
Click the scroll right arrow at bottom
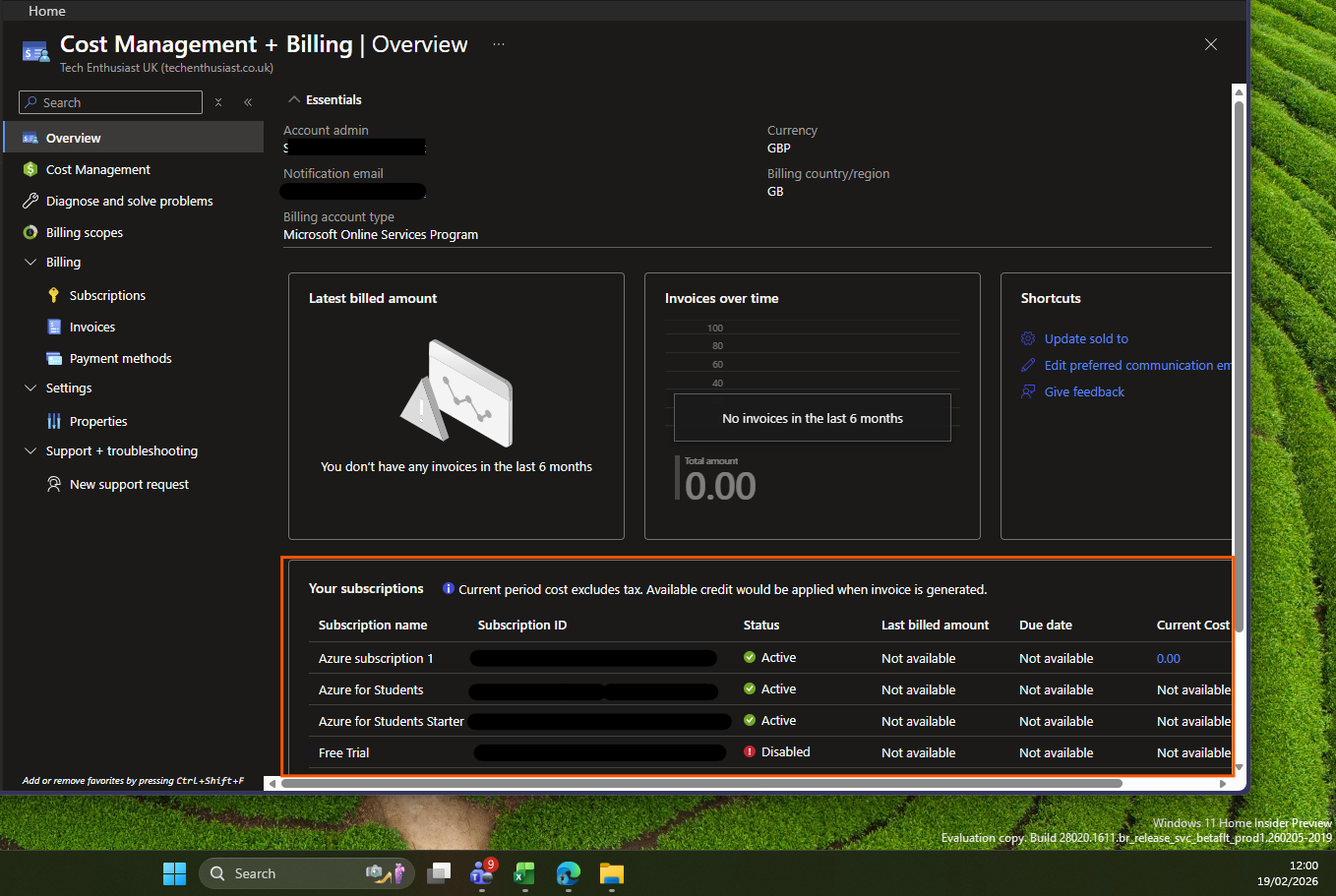pos(1223,784)
